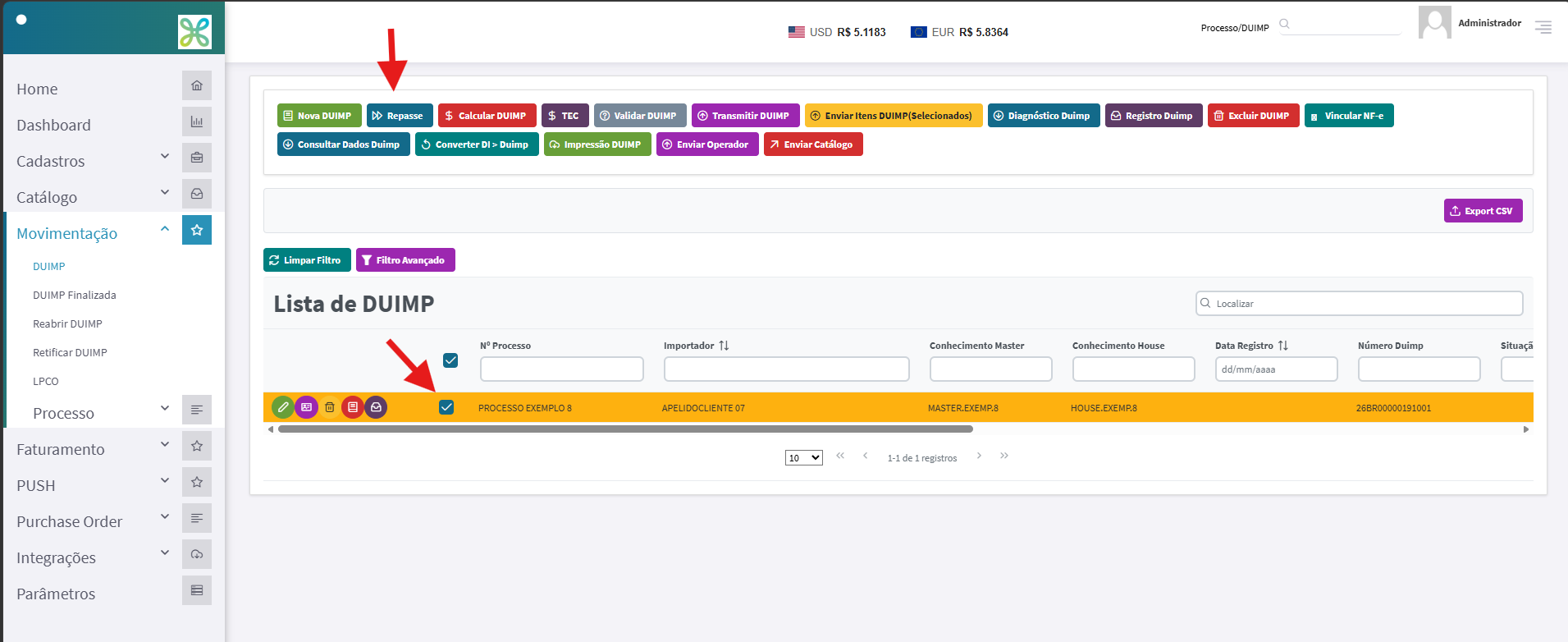Click the Dashboard chart icon in sidebar
This screenshot has height=642, width=1568.
pyautogui.click(x=197, y=122)
